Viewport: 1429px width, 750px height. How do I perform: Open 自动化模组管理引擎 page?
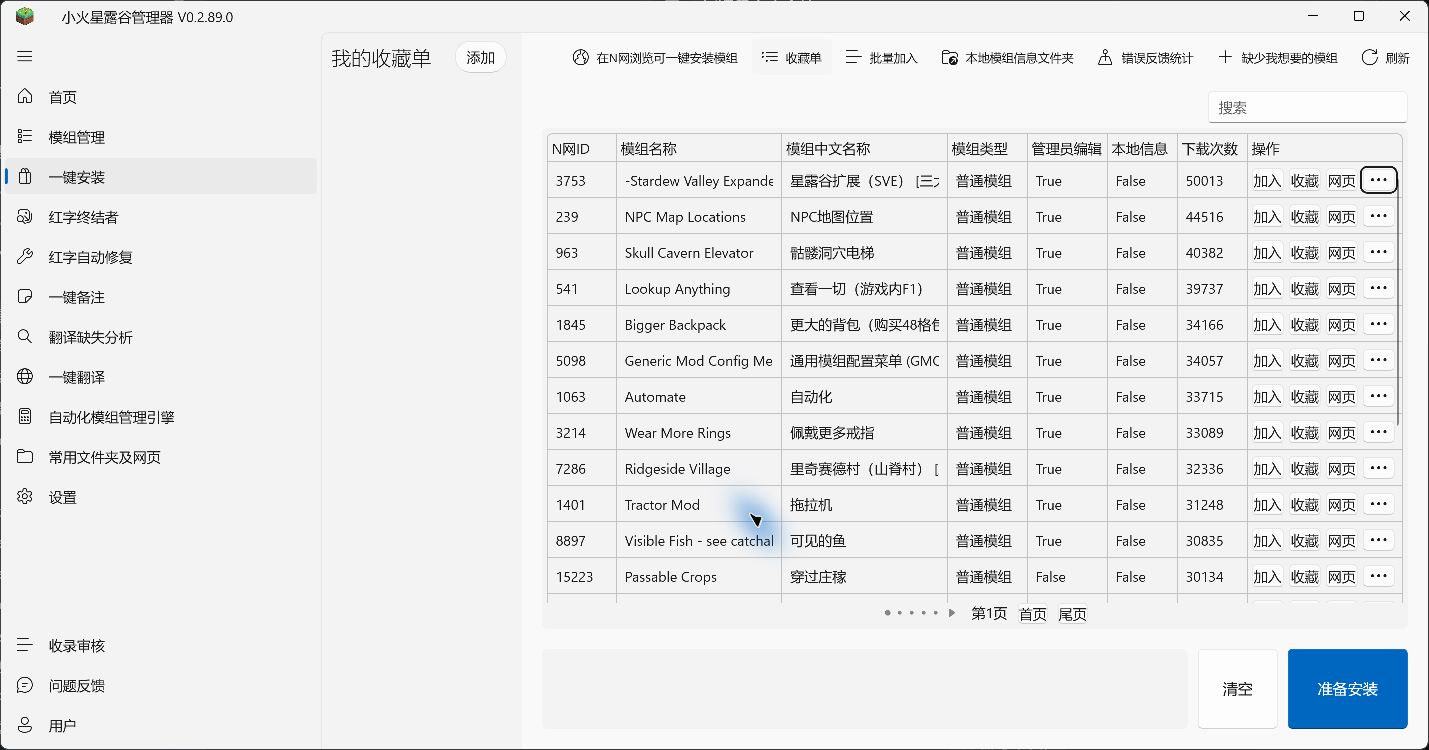pos(161,417)
